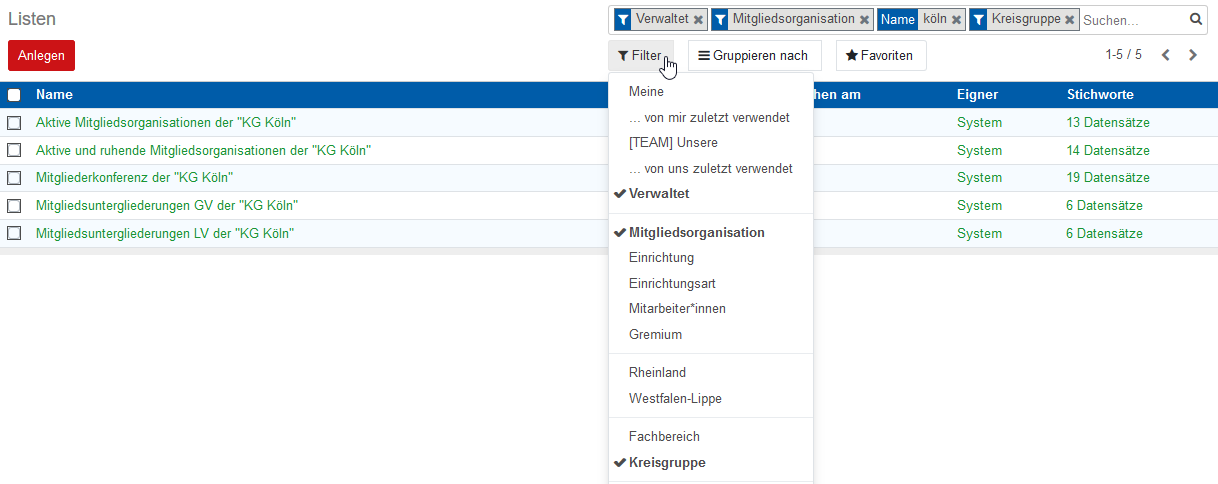This screenshot has height=484, width=1218.
Task: Collapse the Filter dropdown
Action: [640, 56]
